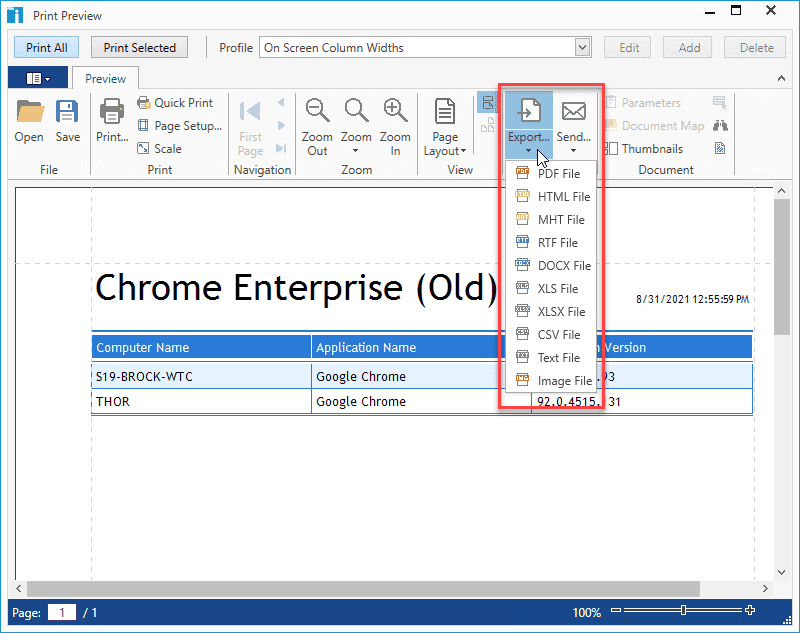Click the Save floppy disk icon
Image resolution: width=800 pixels, height=633 pixels.
67,112
